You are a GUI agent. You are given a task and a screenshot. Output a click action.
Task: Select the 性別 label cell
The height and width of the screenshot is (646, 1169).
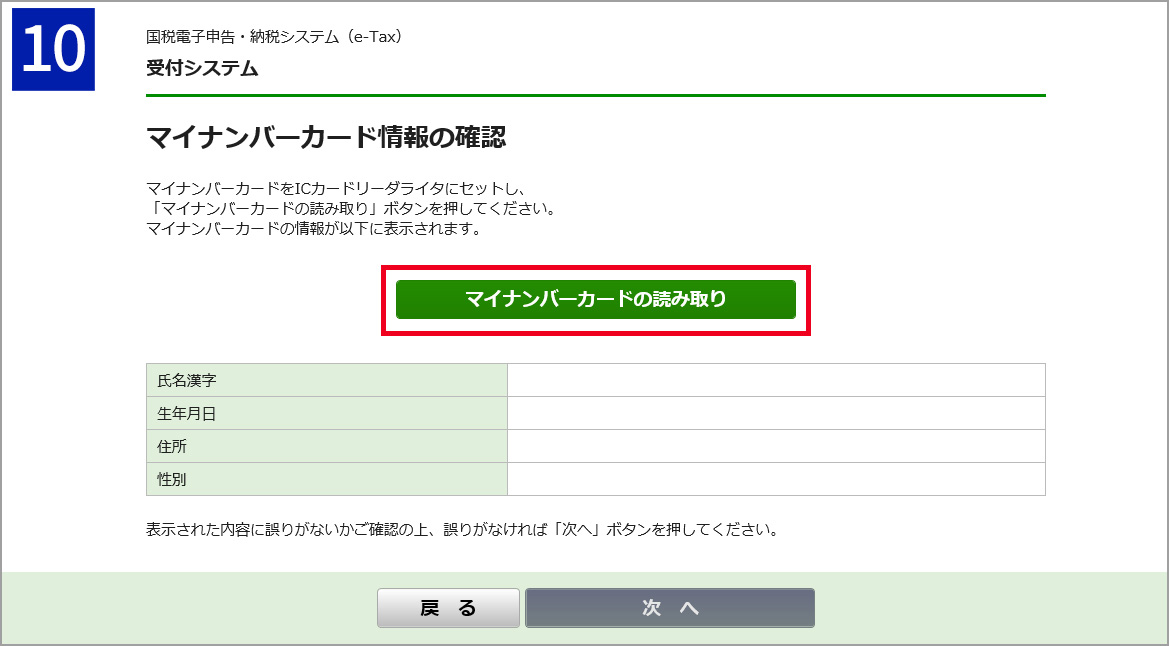[327, 479]
